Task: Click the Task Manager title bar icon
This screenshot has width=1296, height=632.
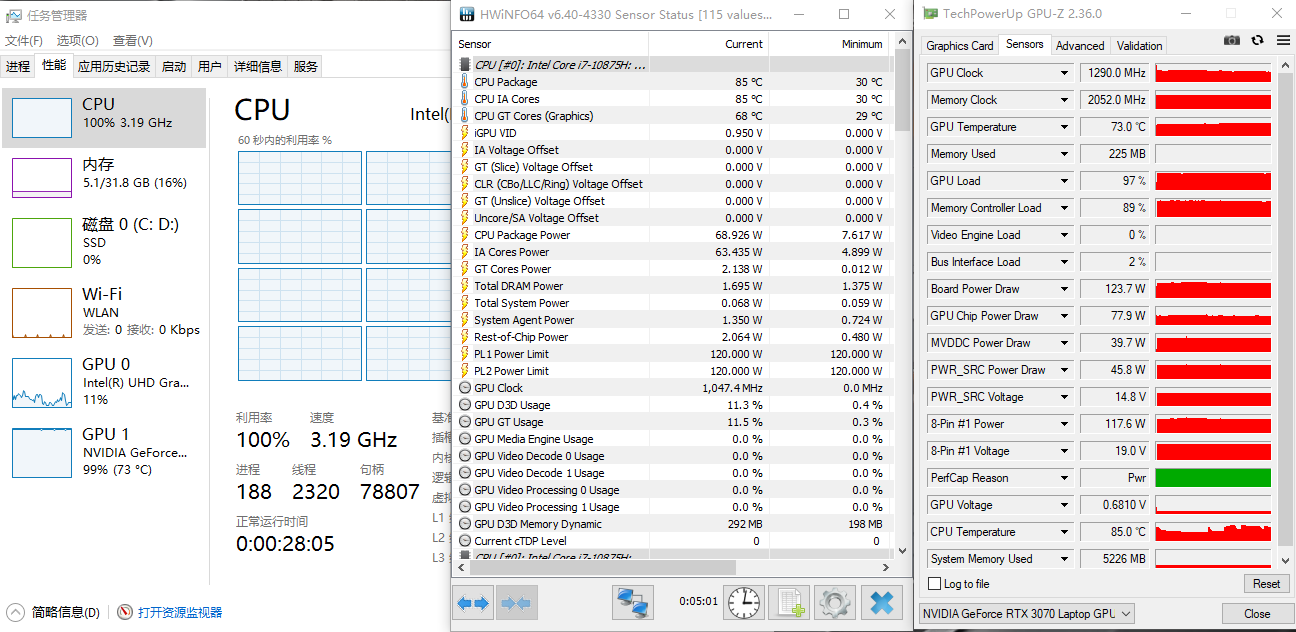Action: pos(12,15)
